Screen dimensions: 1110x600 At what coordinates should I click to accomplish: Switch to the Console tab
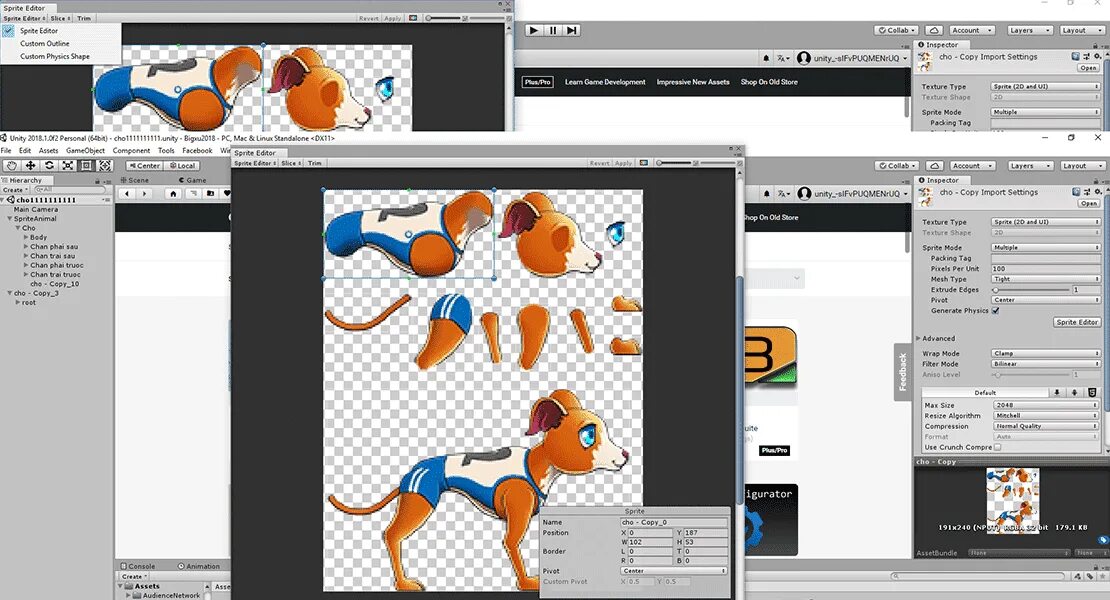pos(137,566)
